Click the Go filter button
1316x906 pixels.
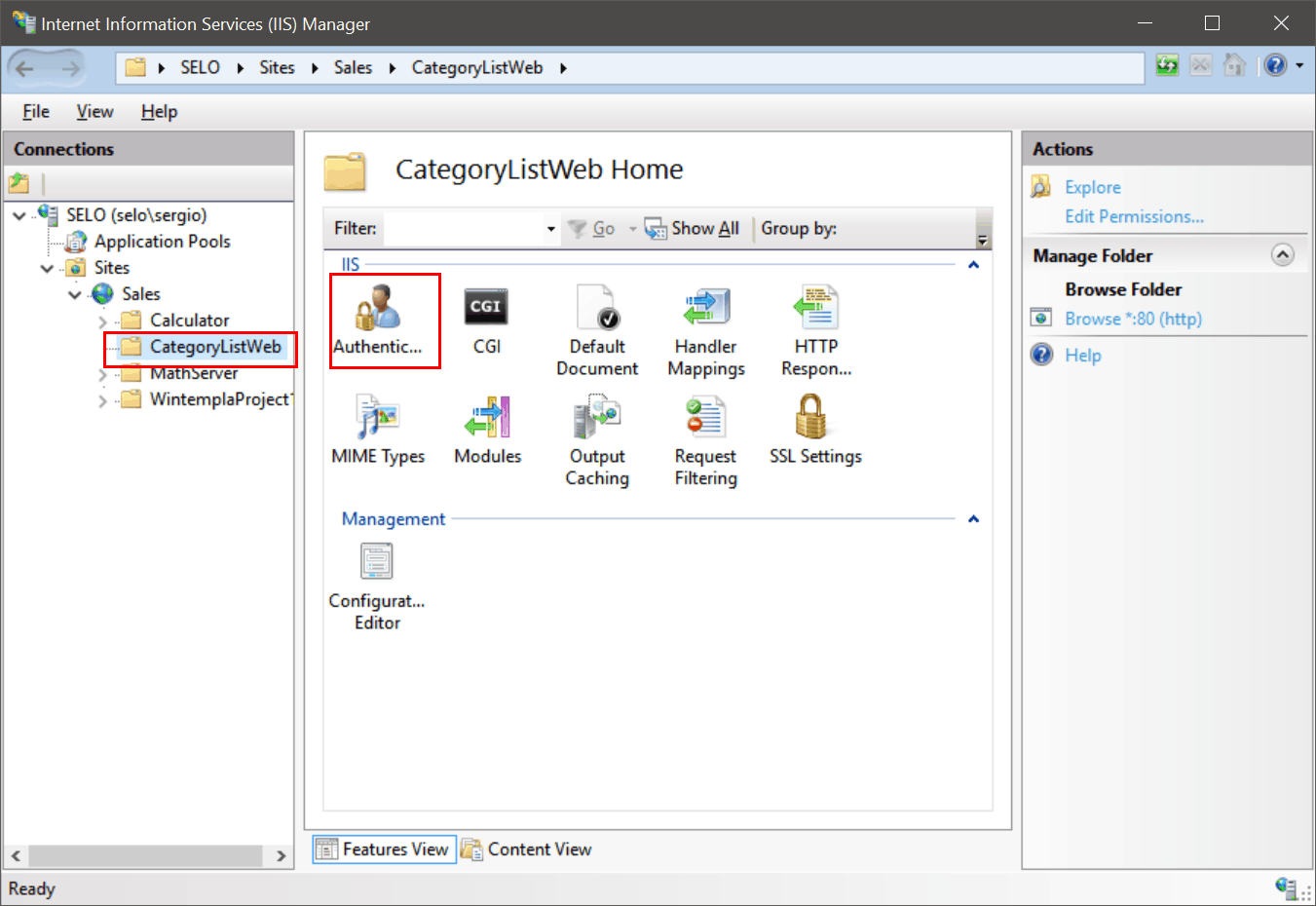pos(591,229)
